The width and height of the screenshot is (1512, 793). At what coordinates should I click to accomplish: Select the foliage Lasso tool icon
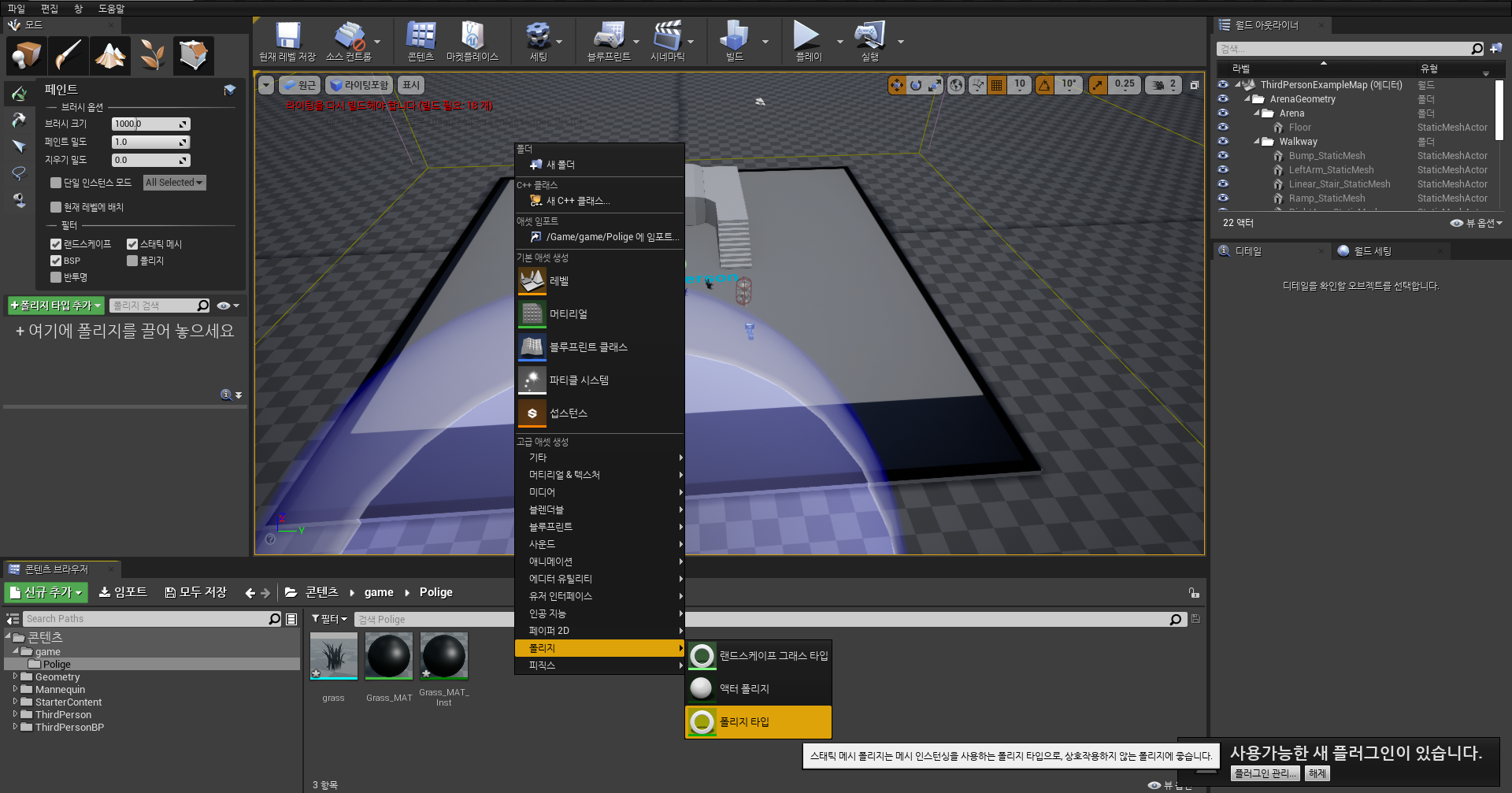click(19, 173)
